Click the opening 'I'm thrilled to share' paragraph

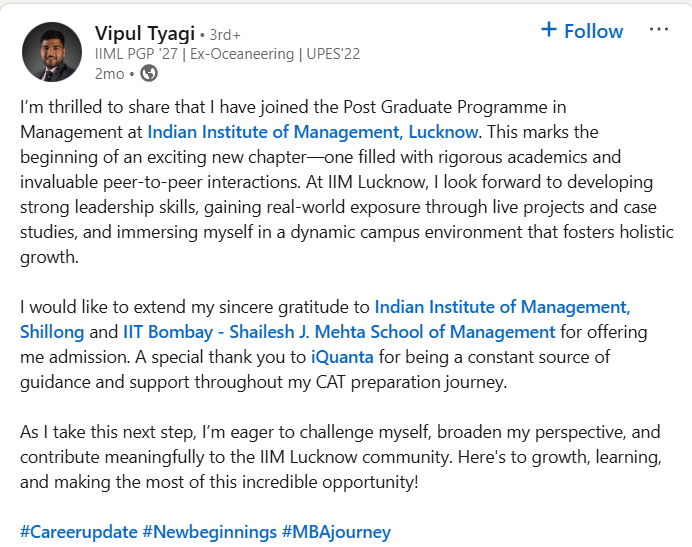tap(300, 106)
